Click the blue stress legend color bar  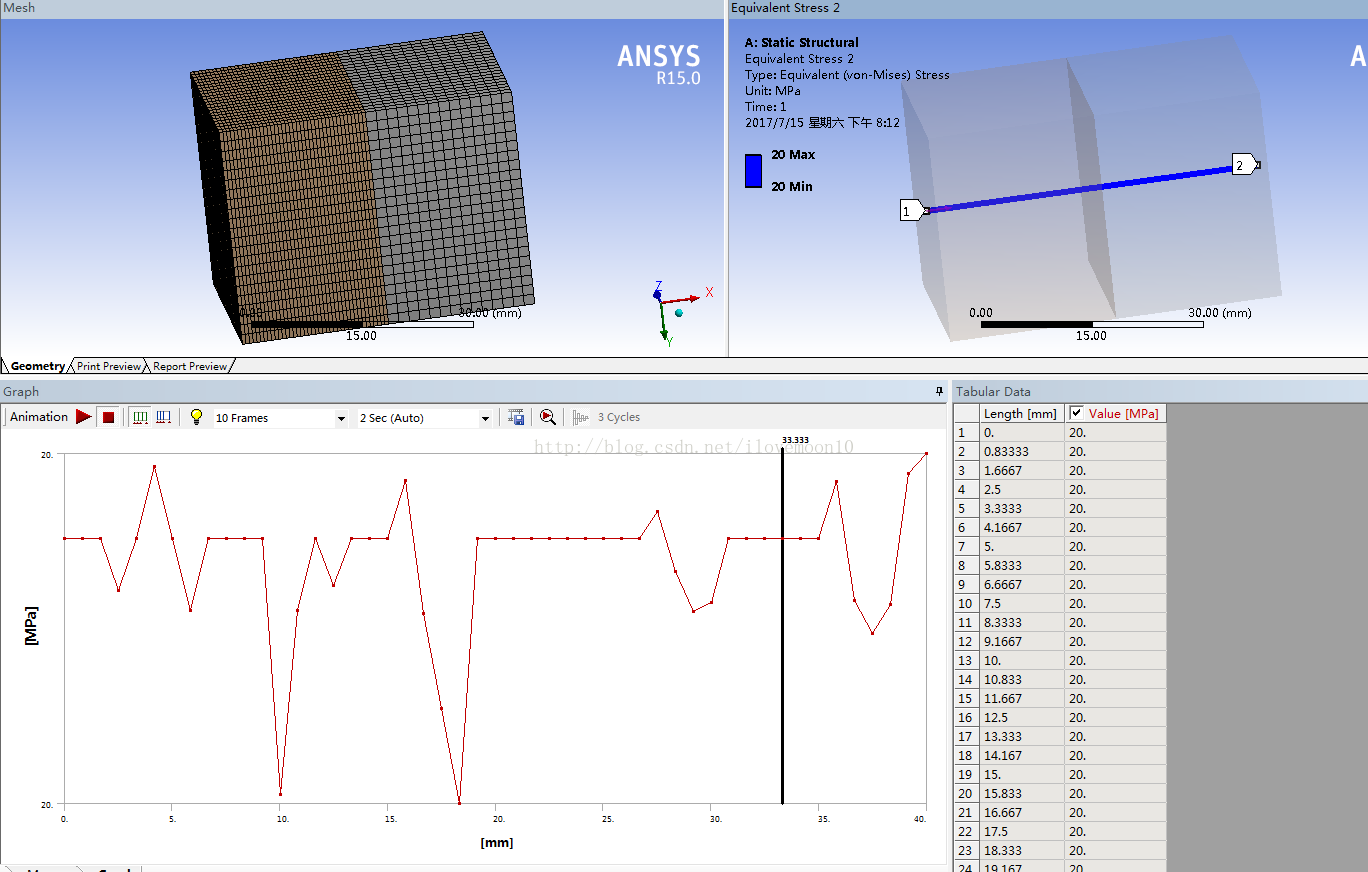754,171
